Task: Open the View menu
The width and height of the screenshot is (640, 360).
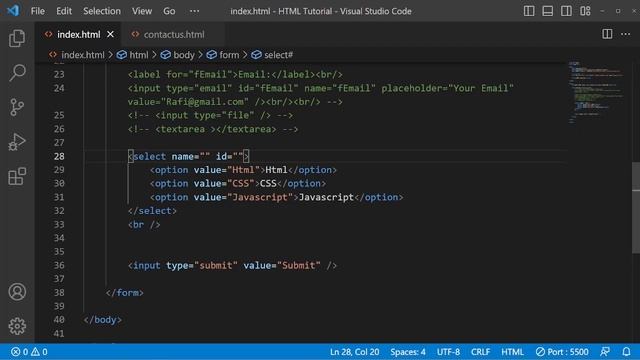Action: 142,11
